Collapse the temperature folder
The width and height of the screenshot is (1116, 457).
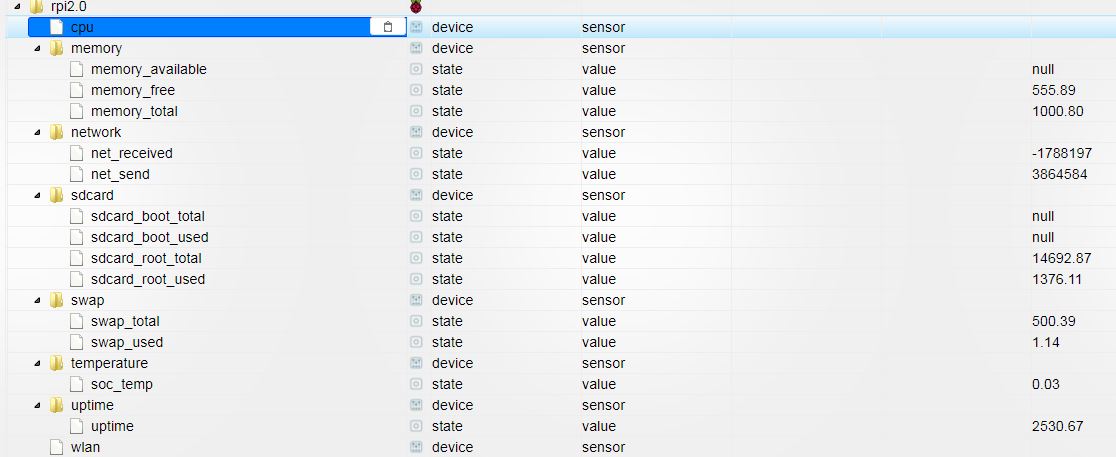pos(37,364)
